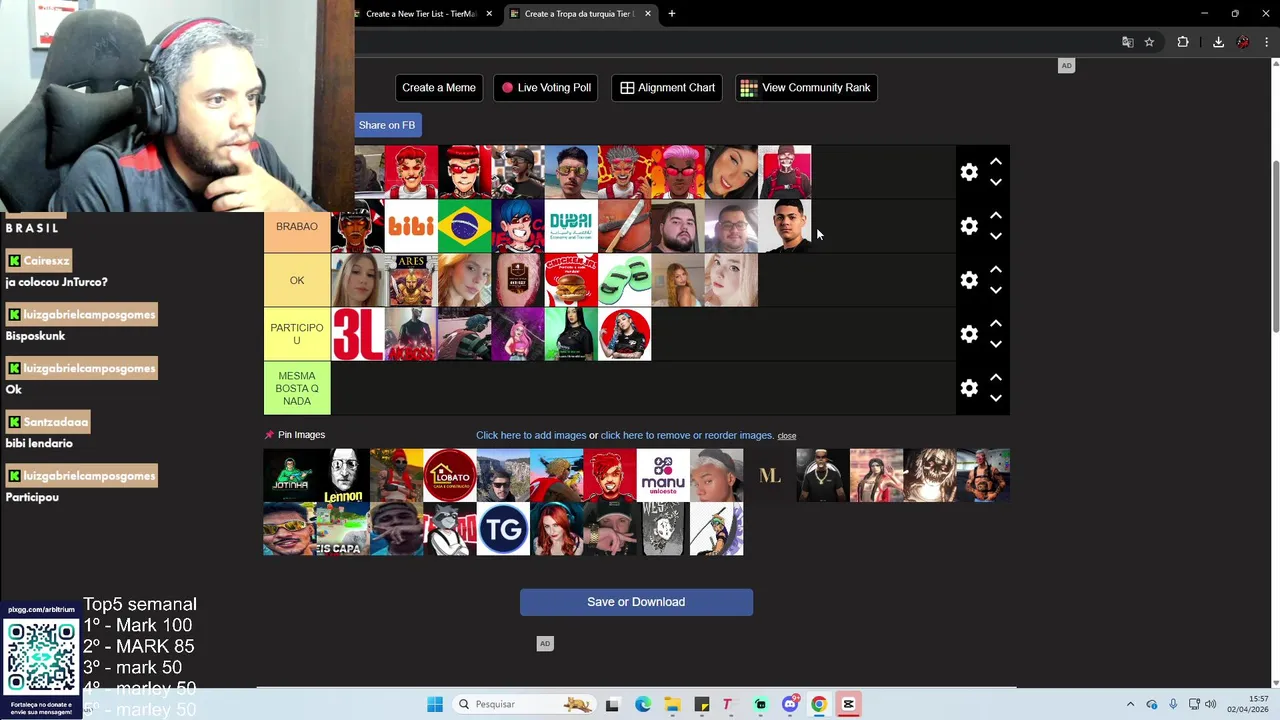1280x720 pixels.
Task: Open the Alignment Chart
Action: click(667, 88)
